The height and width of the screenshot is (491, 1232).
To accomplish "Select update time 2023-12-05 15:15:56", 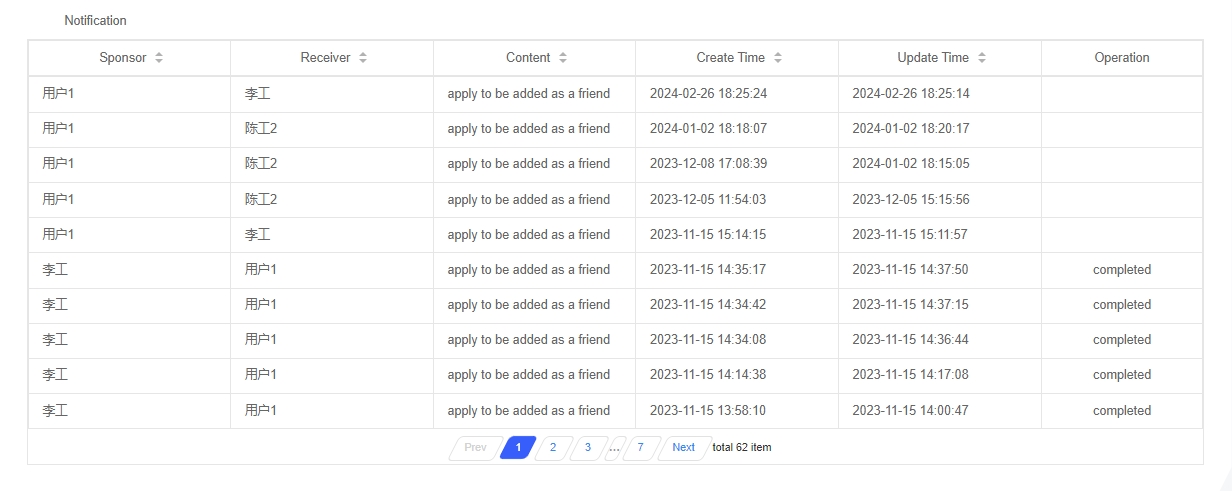I will (x=911, y=200).
